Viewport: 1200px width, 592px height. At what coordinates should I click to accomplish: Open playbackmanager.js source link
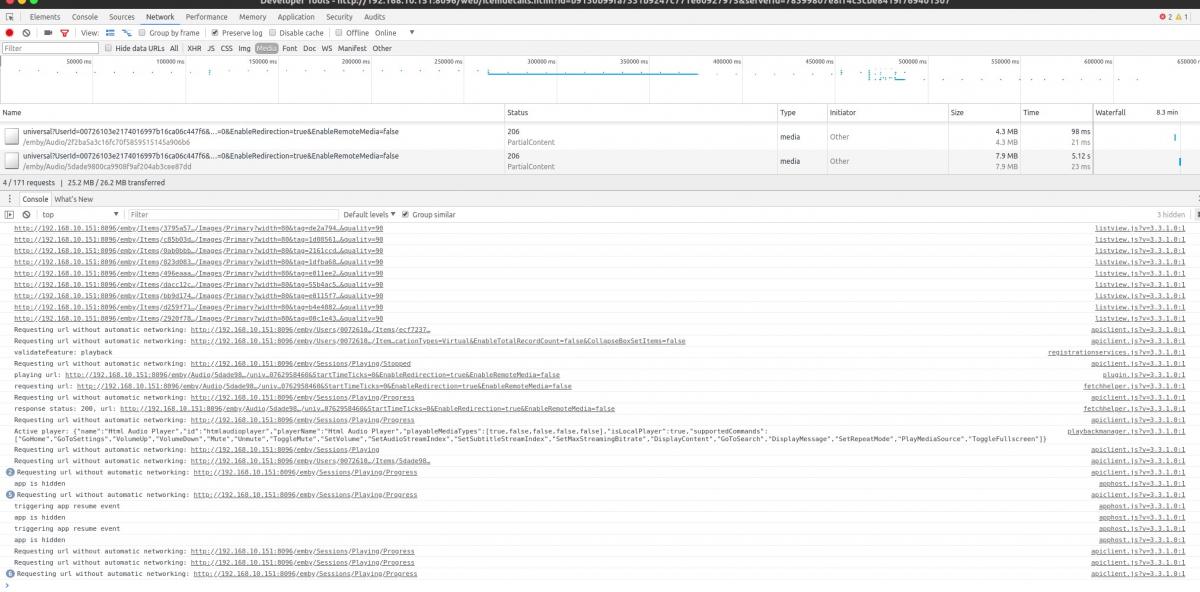[x=1126, y=431]
